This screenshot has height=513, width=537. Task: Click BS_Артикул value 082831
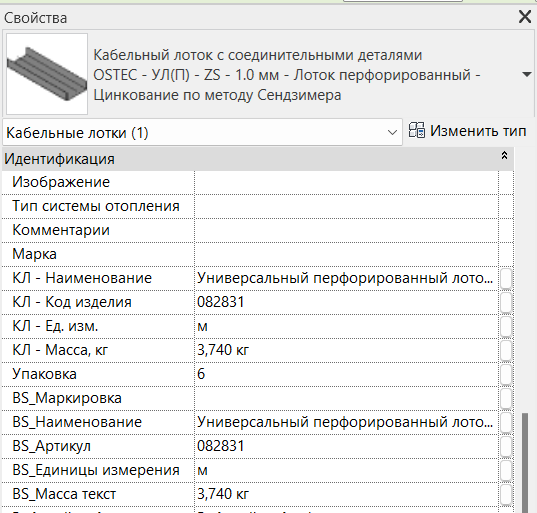point(221,446)
